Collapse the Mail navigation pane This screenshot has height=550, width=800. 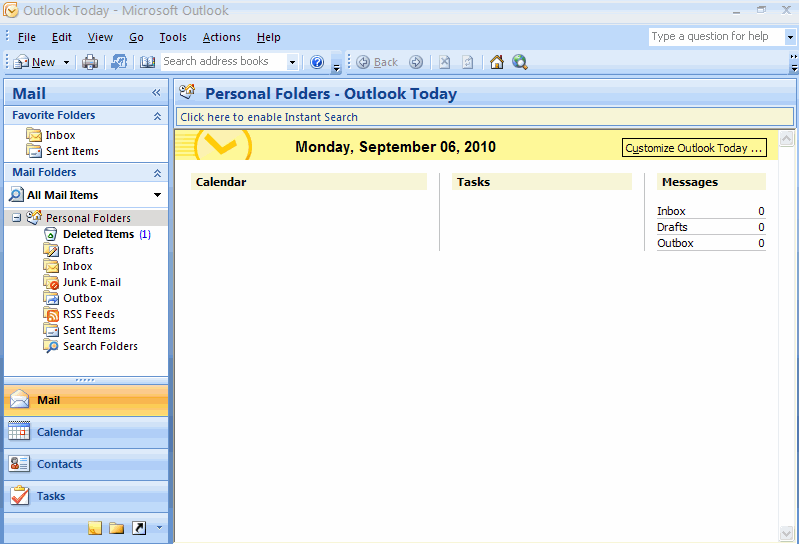[156, 92]
